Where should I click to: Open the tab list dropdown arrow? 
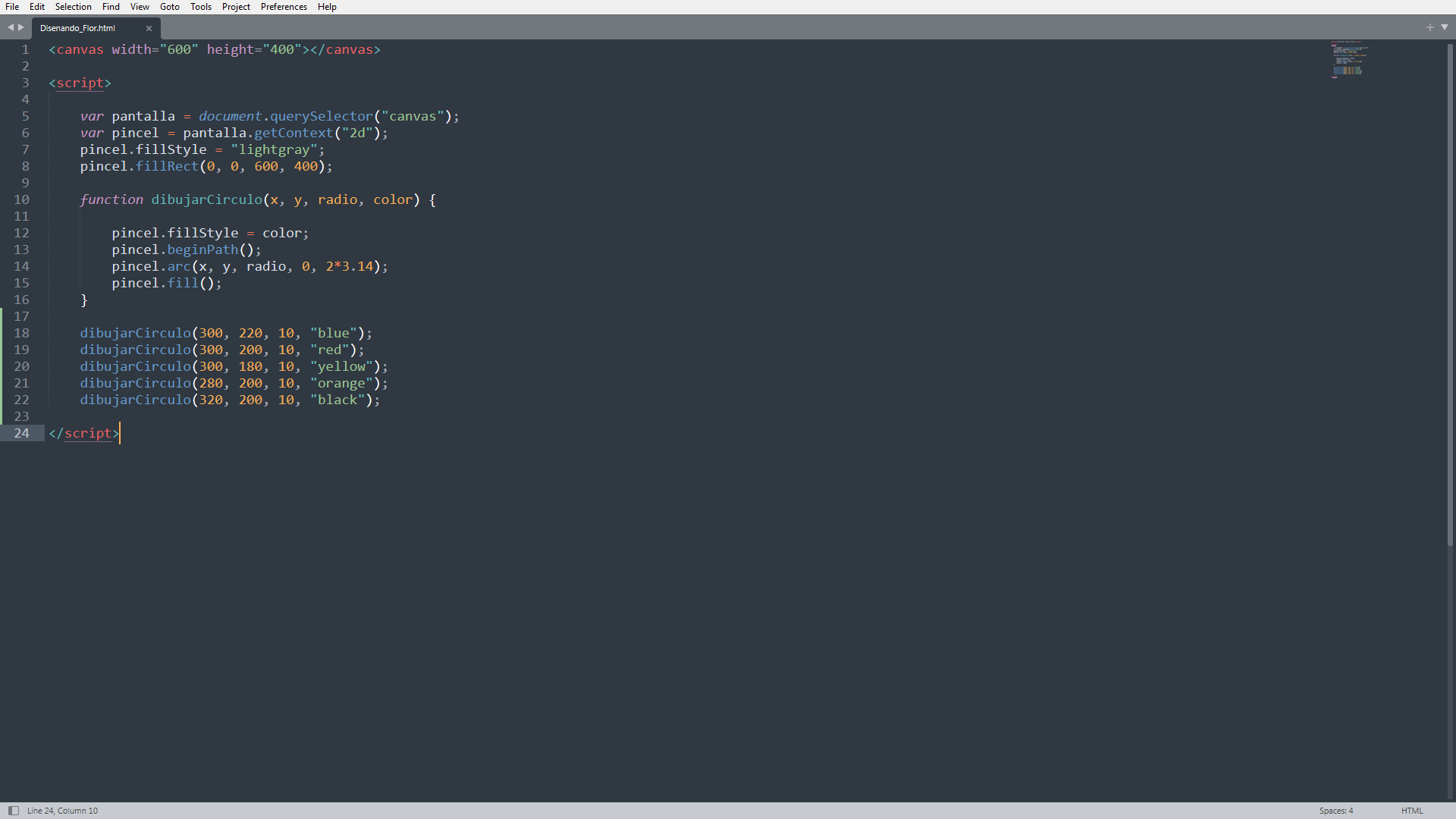tap(1445, 27)
